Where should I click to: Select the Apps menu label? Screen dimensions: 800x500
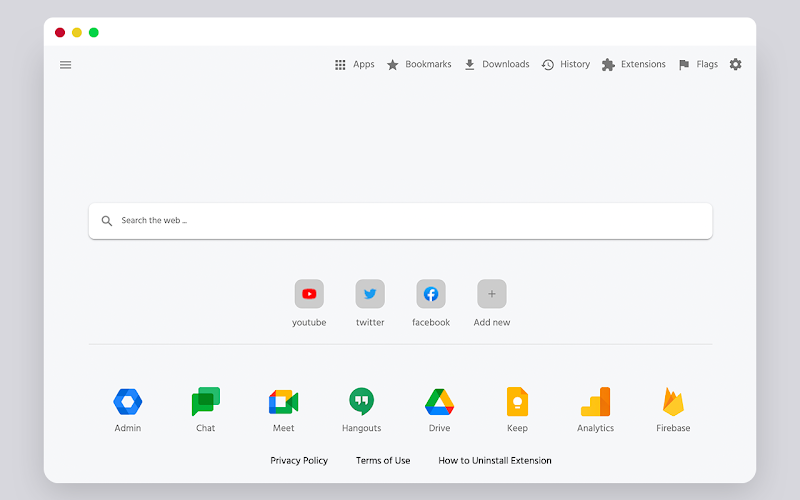(364, 64)
